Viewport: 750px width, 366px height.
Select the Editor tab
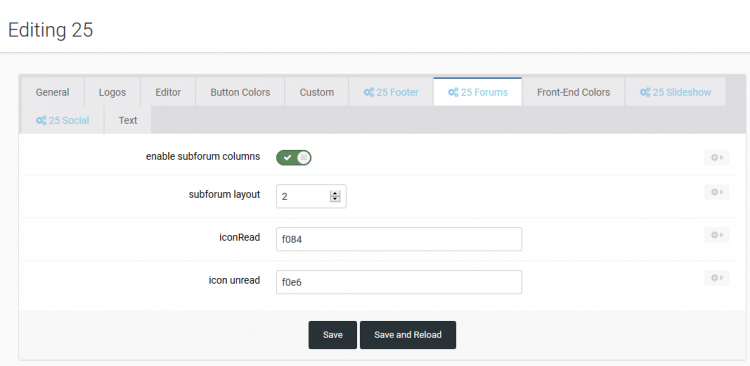point(168,92)
